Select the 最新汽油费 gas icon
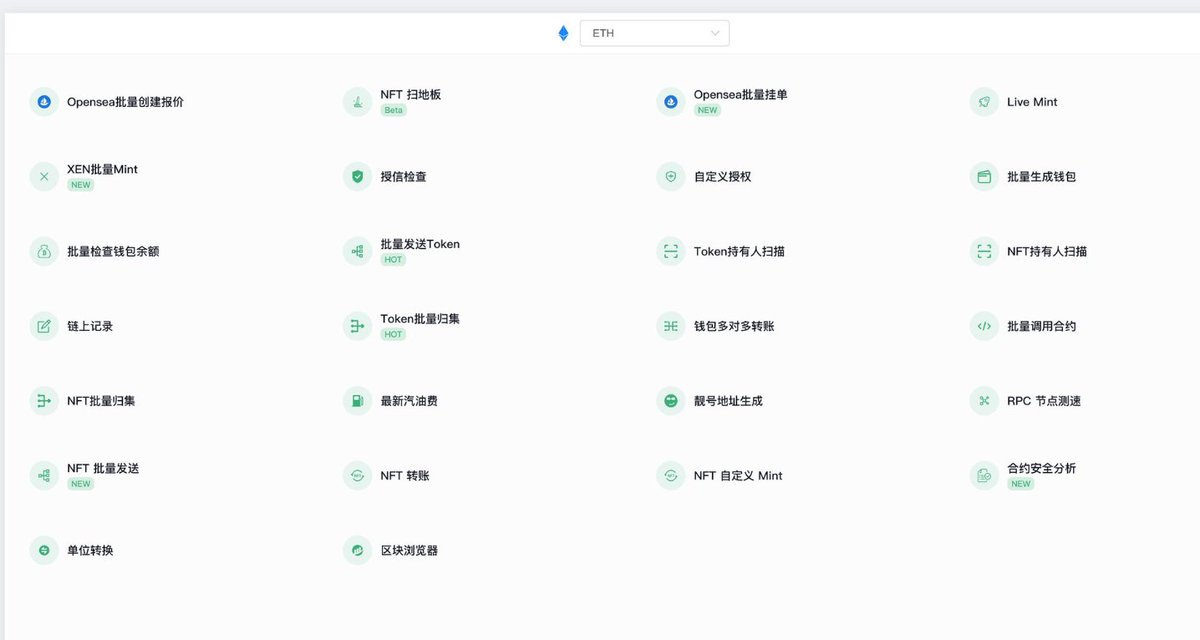This screenshot has width=1200, height=640. pos(357,400)
